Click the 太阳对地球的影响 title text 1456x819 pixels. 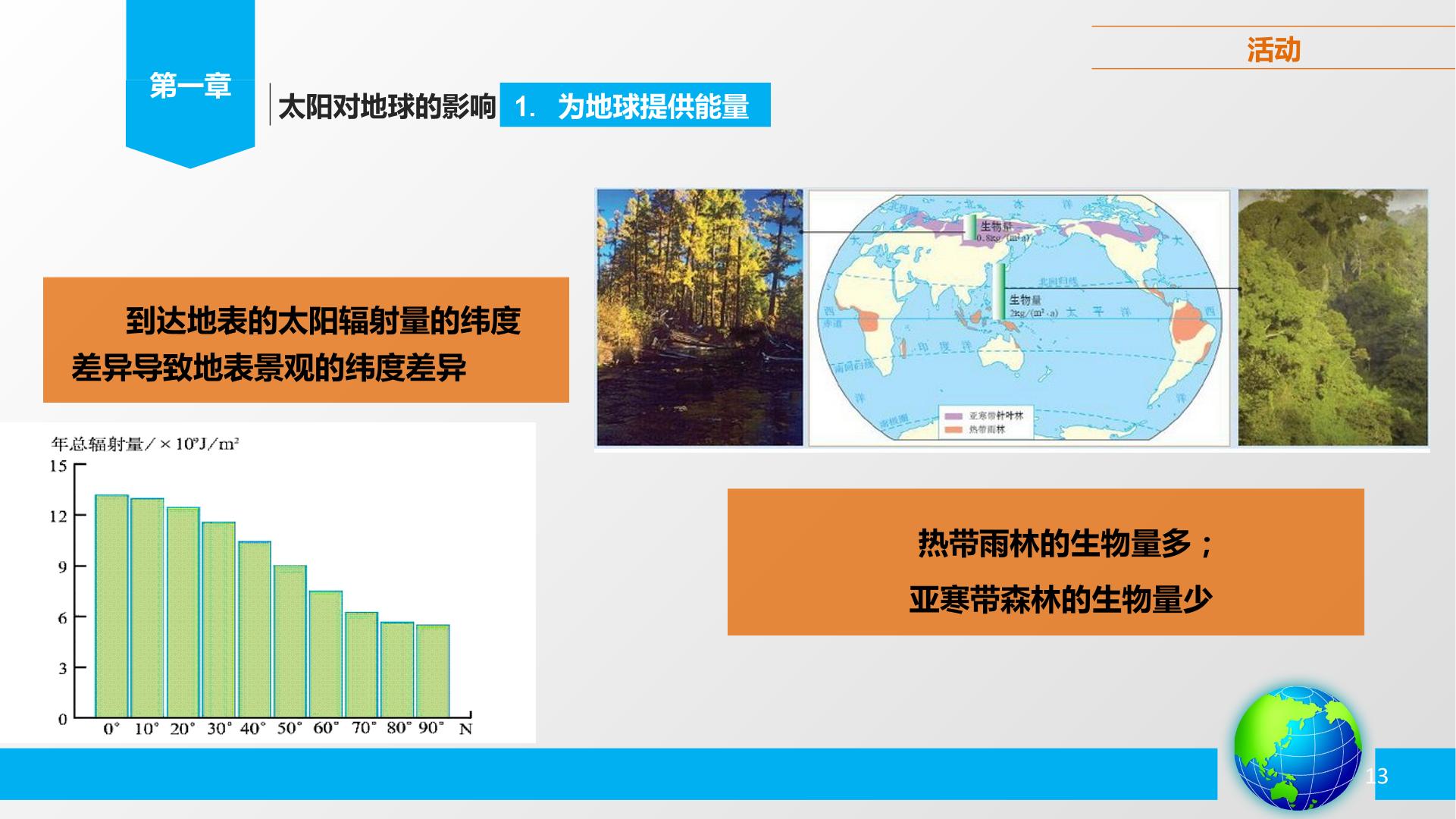click(x=387, y=107)
